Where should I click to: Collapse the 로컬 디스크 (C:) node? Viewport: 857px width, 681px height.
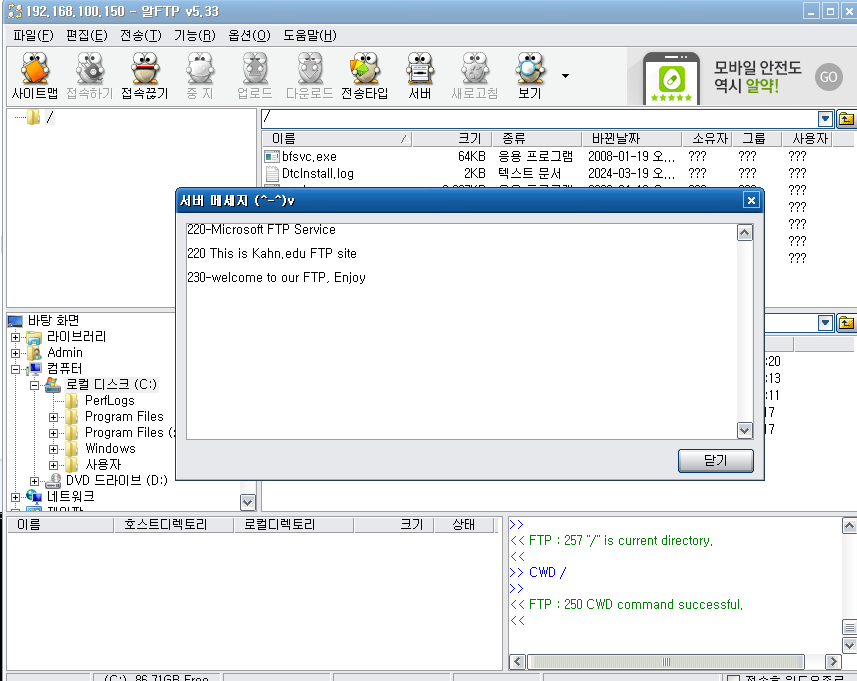[x=34, y=385]
